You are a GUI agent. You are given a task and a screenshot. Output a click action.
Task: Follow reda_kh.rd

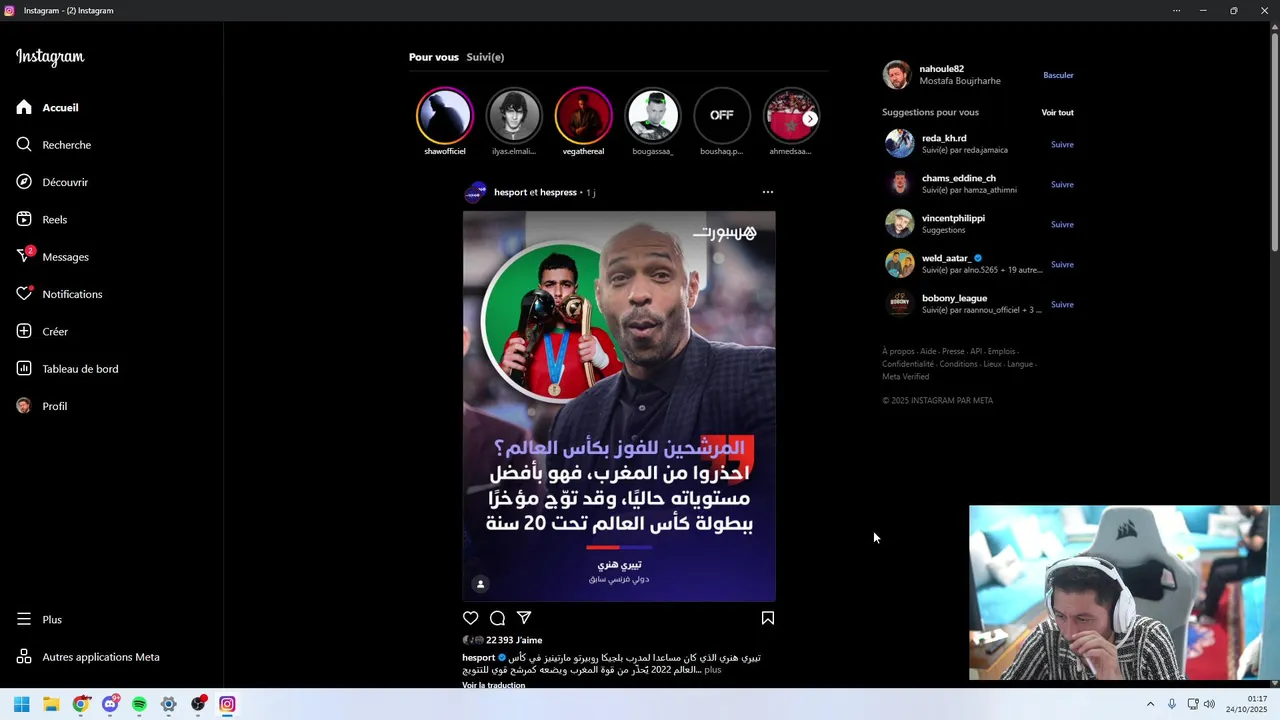click(1062, 144)
